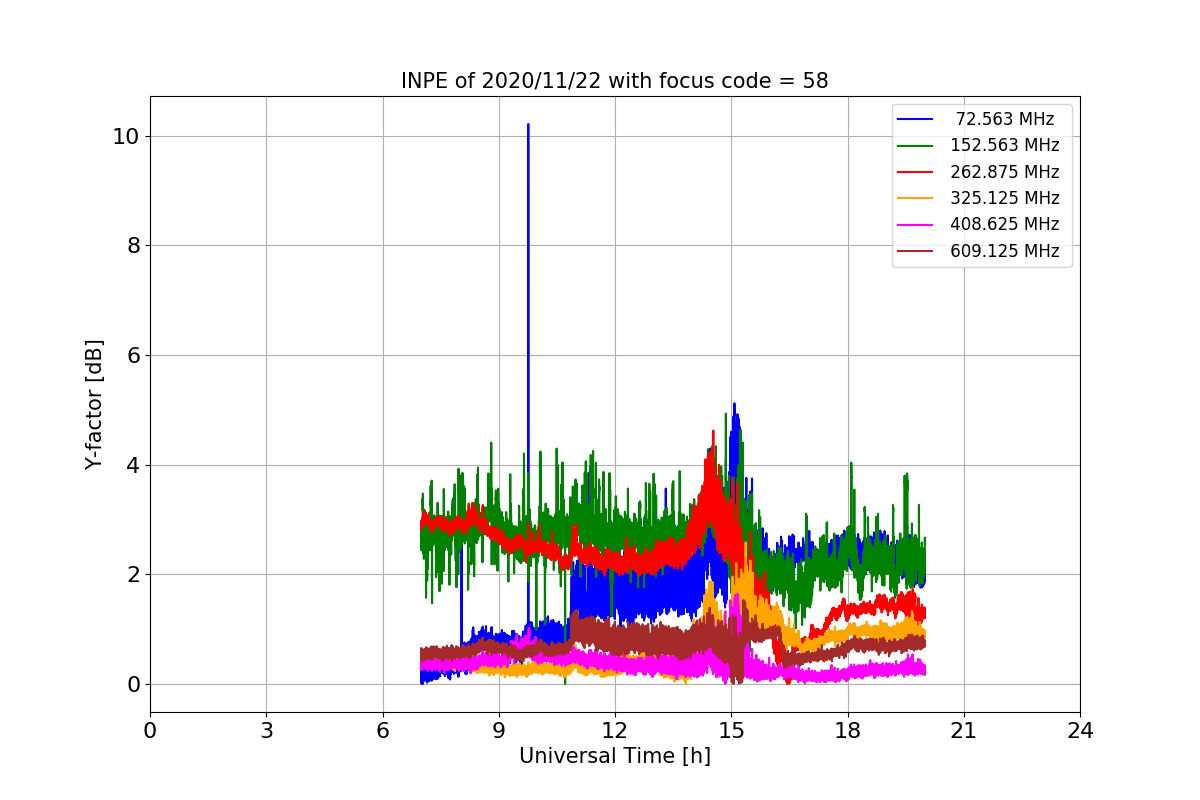
Task: Click the brown line swatch in the legend
Action: tap(915, 251)
